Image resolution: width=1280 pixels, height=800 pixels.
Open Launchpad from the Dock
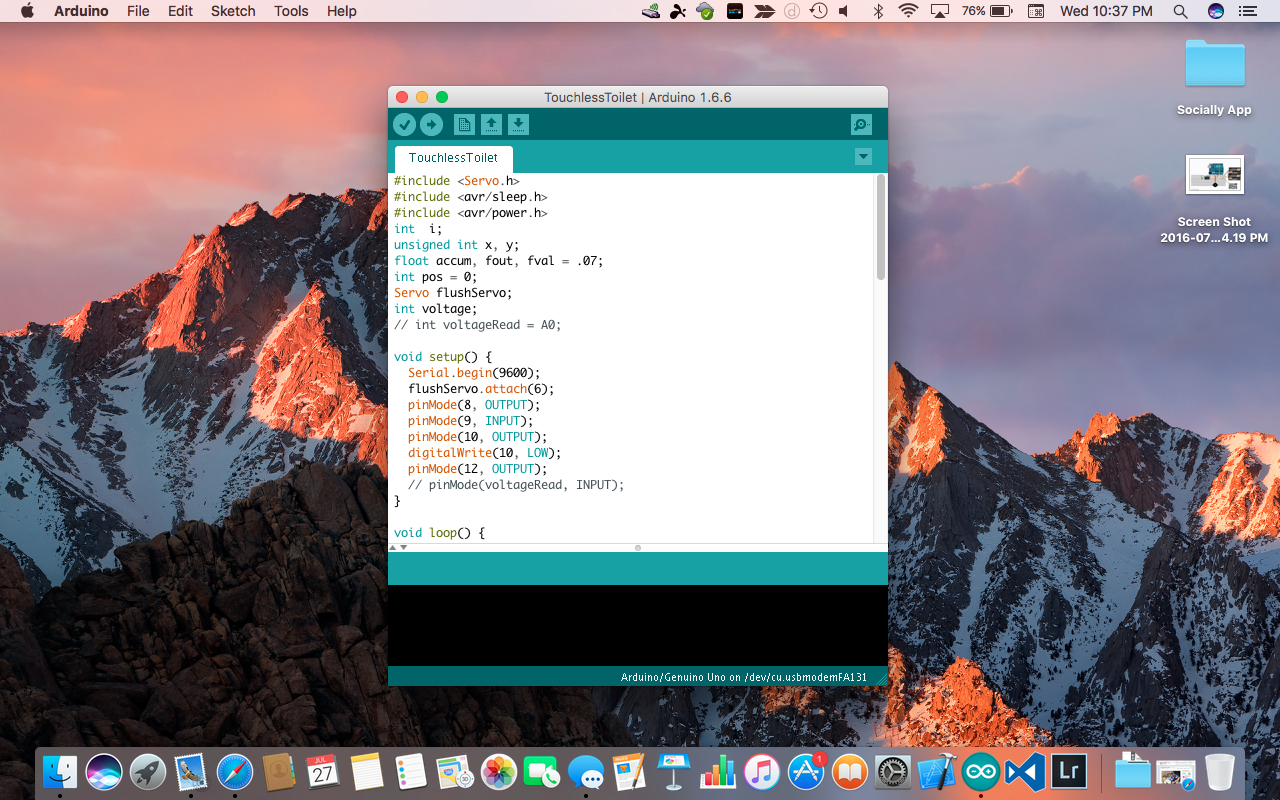(148, 771)
